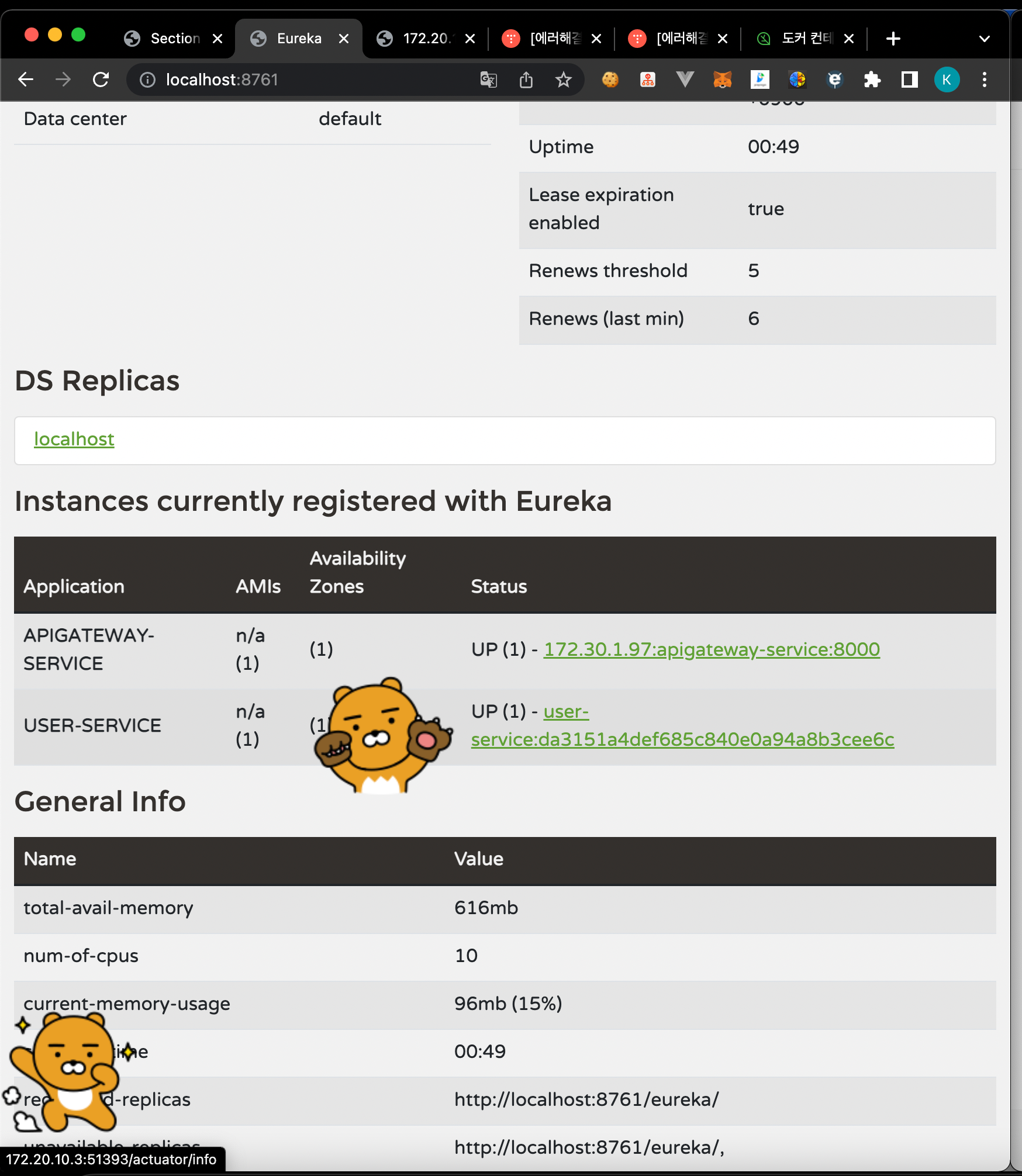
Task: Click the Renews threshold label
Action: [607, 271]
